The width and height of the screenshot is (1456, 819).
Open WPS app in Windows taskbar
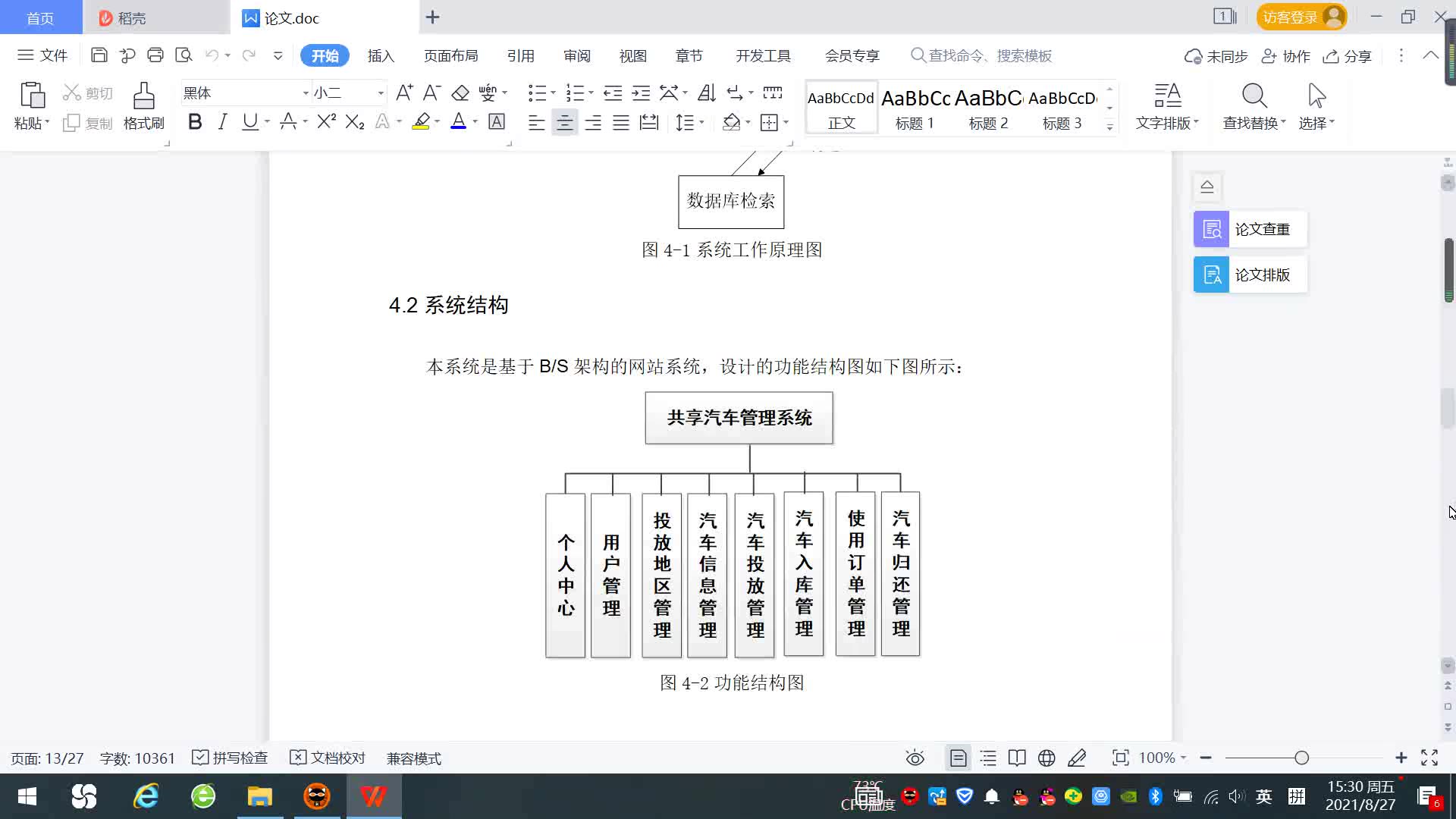[373, 796]
